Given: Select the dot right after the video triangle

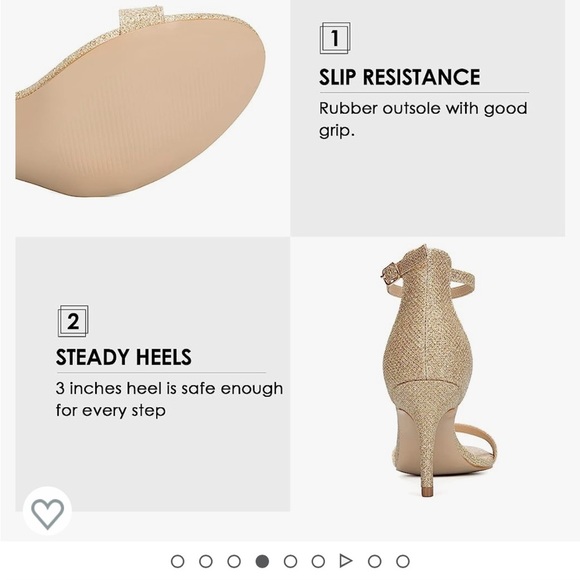Looking at the screenshot, I should tap(374, 561).
